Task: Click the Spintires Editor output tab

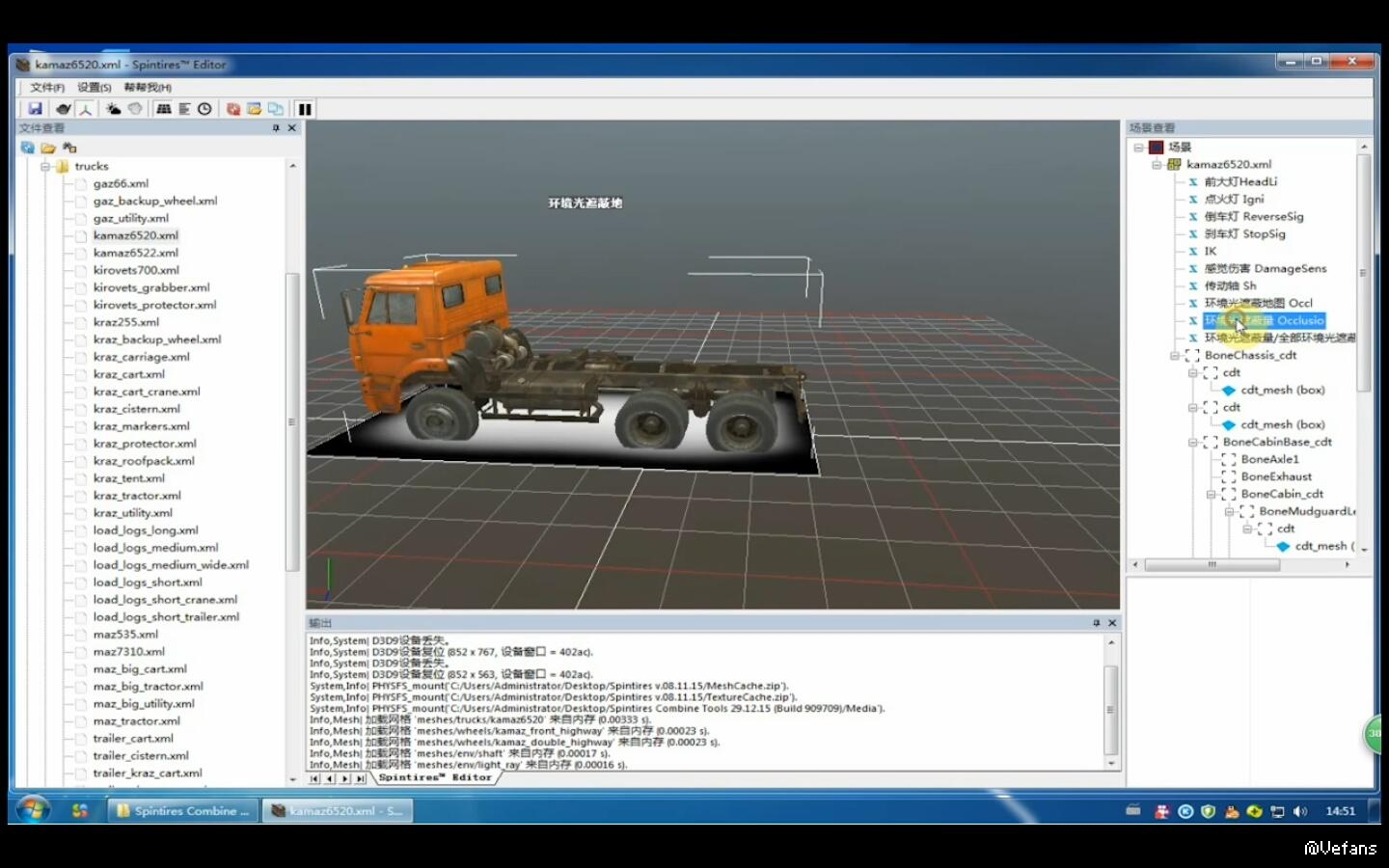Action: coord(434,777)
